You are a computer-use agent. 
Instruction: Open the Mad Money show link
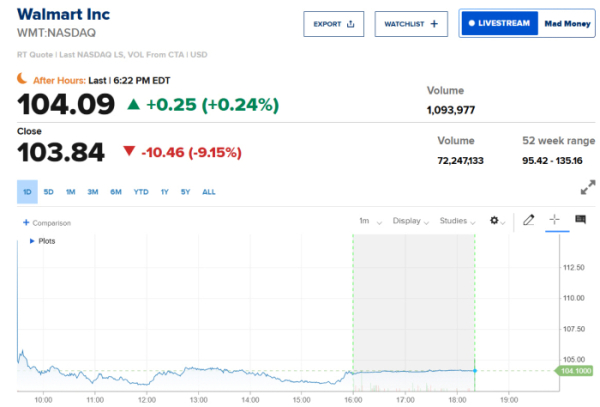567,24
